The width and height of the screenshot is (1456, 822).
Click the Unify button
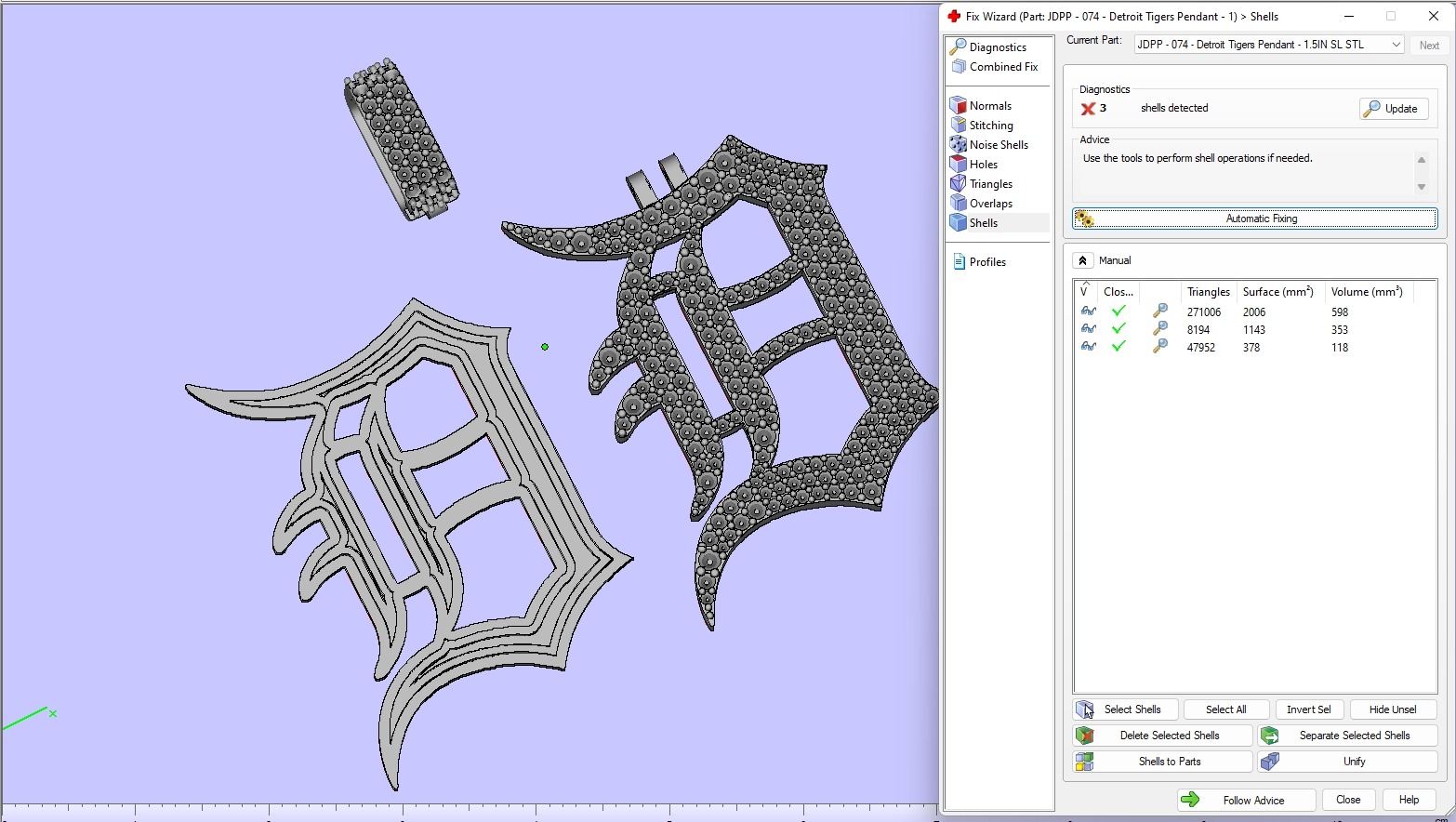click(1347, 762)
